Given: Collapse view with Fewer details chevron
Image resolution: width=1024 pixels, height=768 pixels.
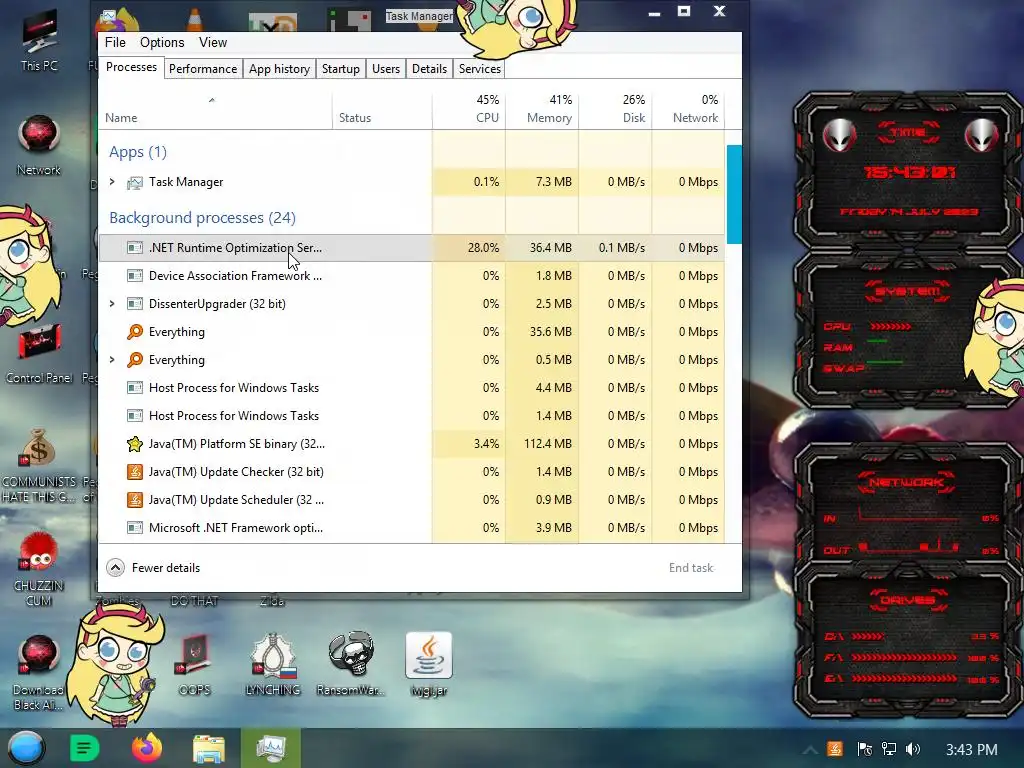Looking at the screenshot, I should click(116, 568).
